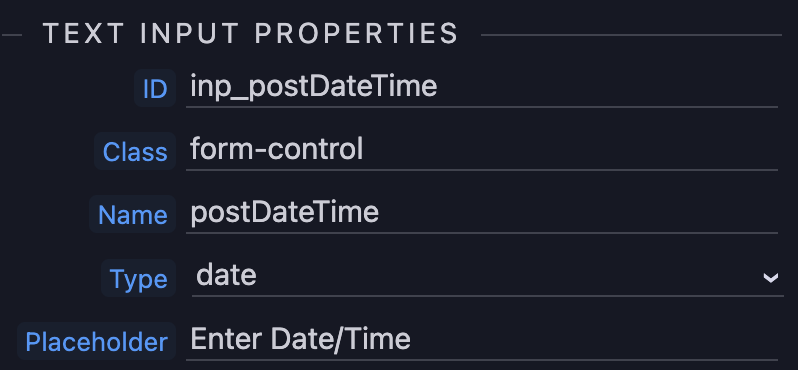Viewport: 798px width, 370px height.
Task: Click the word date in Type row
Action: (226, 275)
